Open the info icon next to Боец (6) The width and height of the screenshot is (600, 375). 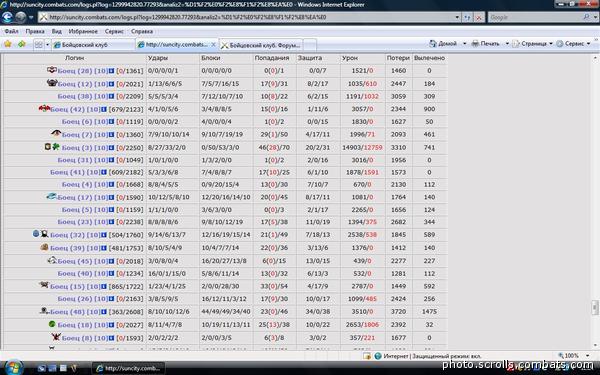click(x=111, y=122)
